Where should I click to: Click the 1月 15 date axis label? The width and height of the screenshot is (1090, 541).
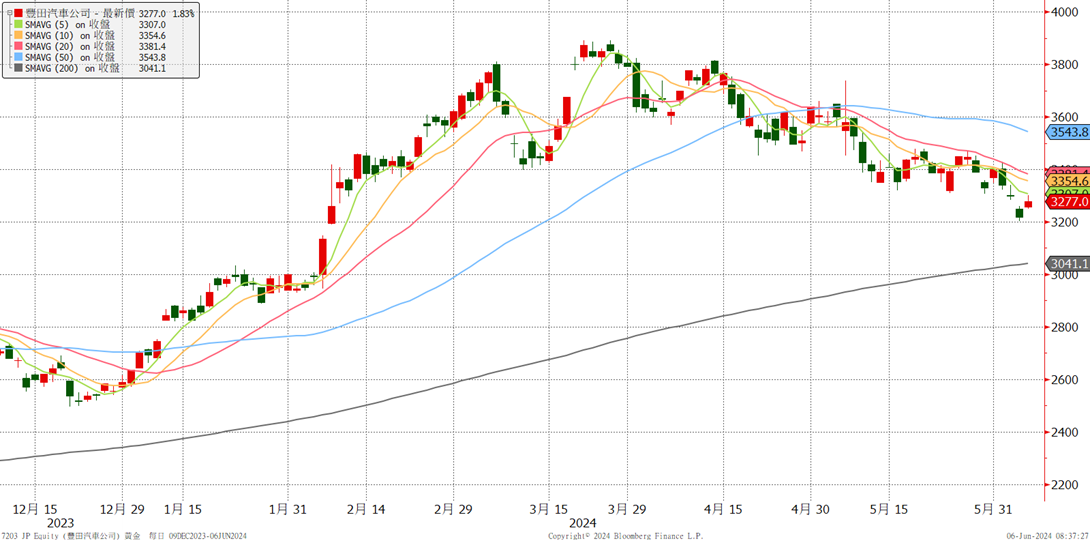pyautogui.click(x=181, y=509)
